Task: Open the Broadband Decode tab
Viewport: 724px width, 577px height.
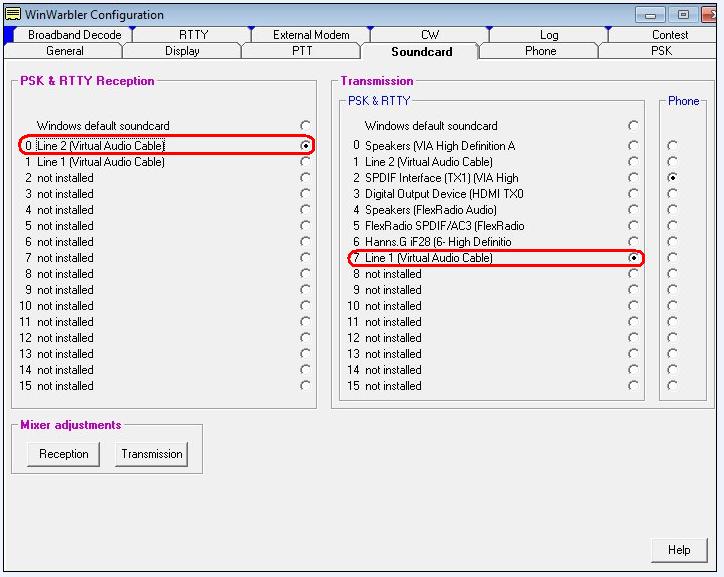Action: [x=74, y=35]
